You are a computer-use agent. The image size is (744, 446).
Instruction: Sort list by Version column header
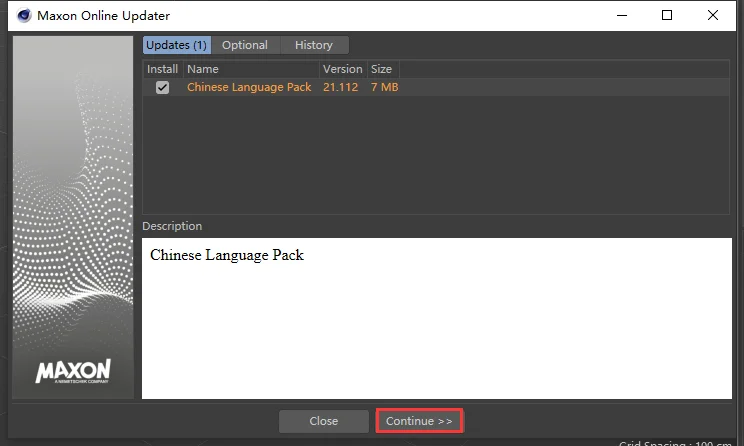coord(343,69)
